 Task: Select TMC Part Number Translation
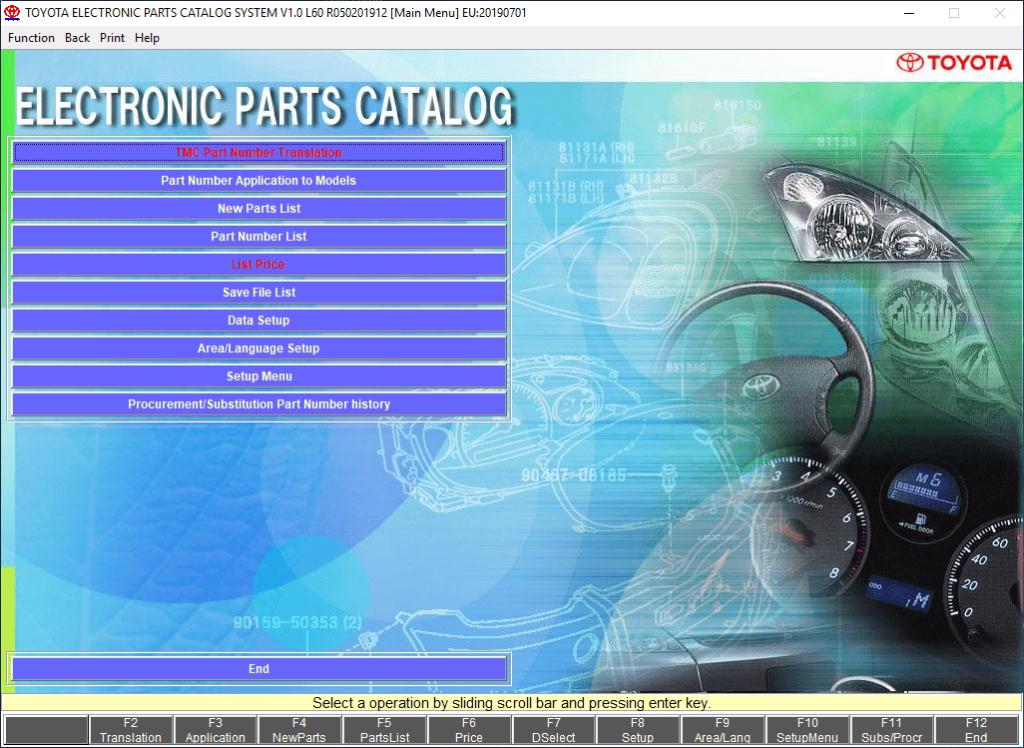pos(258,152)
